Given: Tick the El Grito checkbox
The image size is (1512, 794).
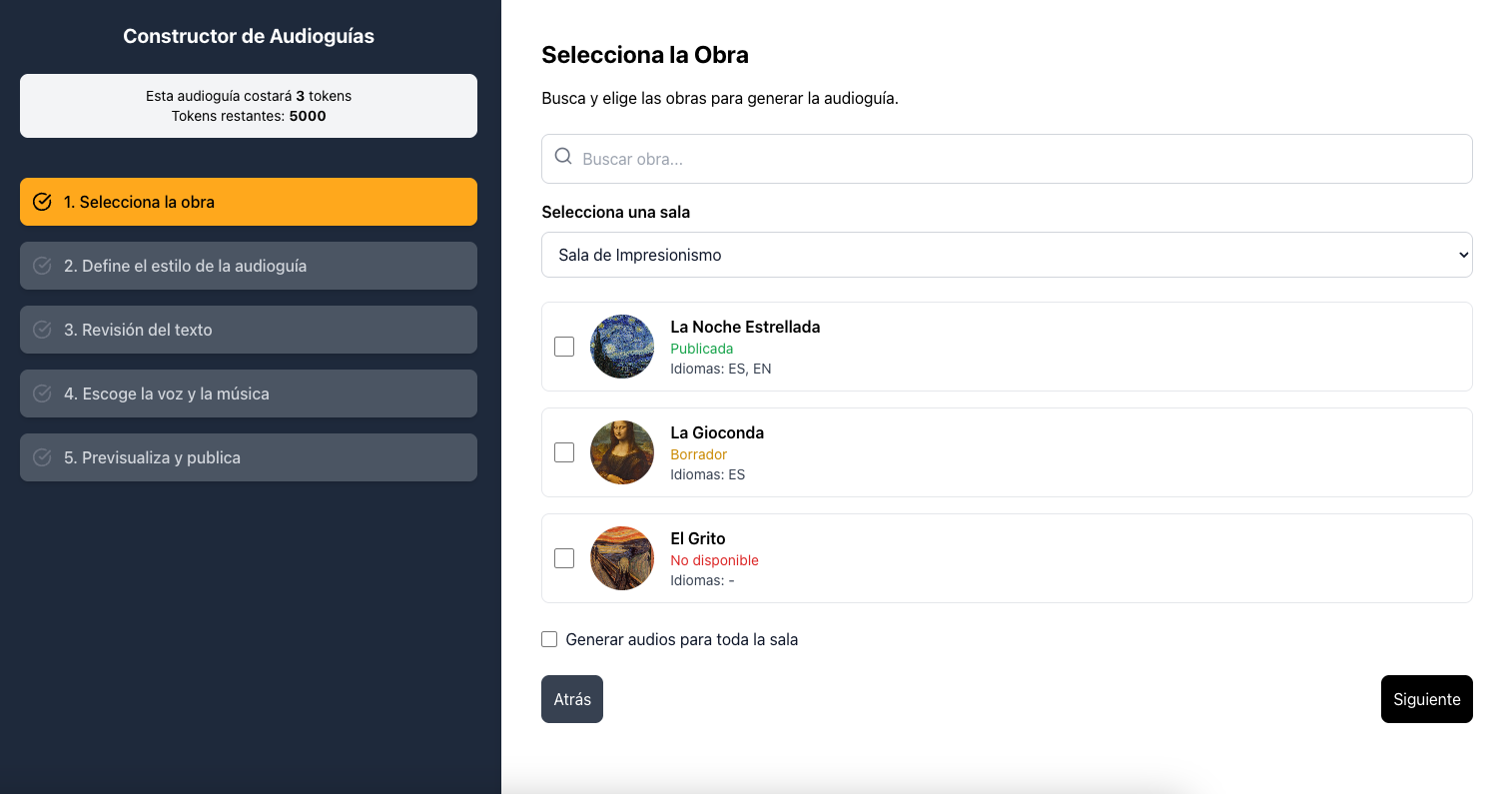Looking at the screenshot, I should (564, 558).
